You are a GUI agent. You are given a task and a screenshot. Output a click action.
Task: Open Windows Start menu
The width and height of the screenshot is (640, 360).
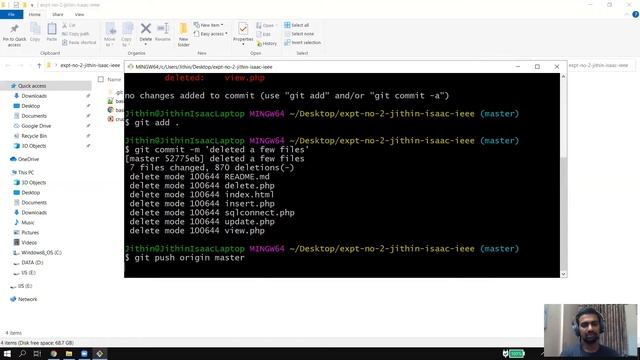7,354
